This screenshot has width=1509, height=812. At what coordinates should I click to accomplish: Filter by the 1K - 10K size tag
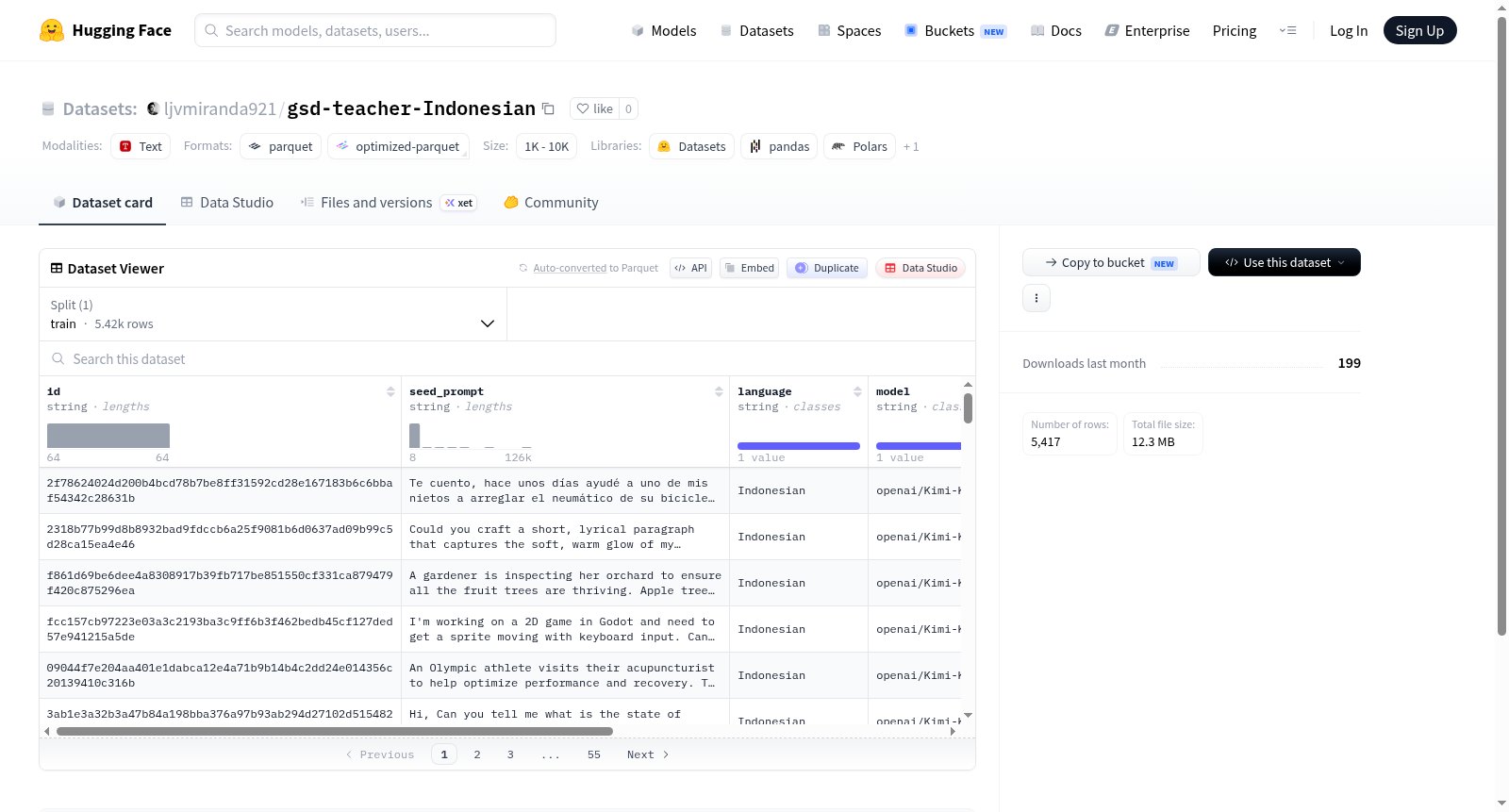point(547,146)
